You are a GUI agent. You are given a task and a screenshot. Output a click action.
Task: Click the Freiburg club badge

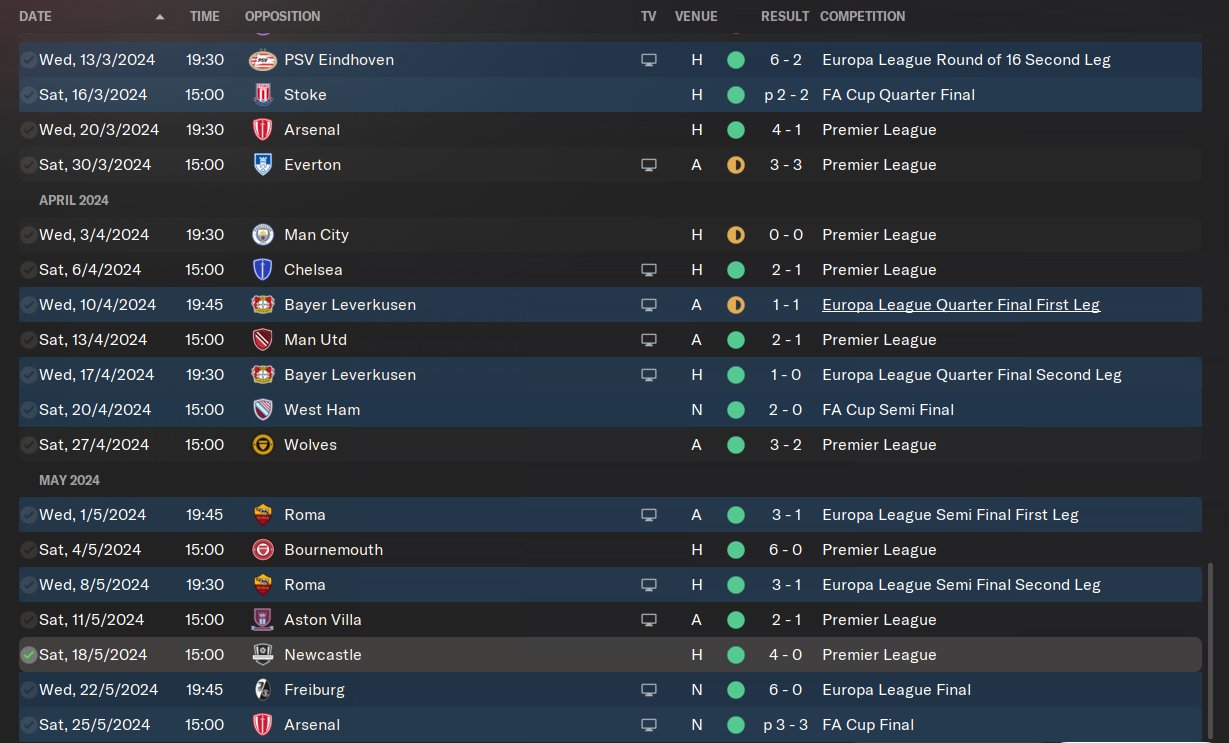(x=262, y=690)
